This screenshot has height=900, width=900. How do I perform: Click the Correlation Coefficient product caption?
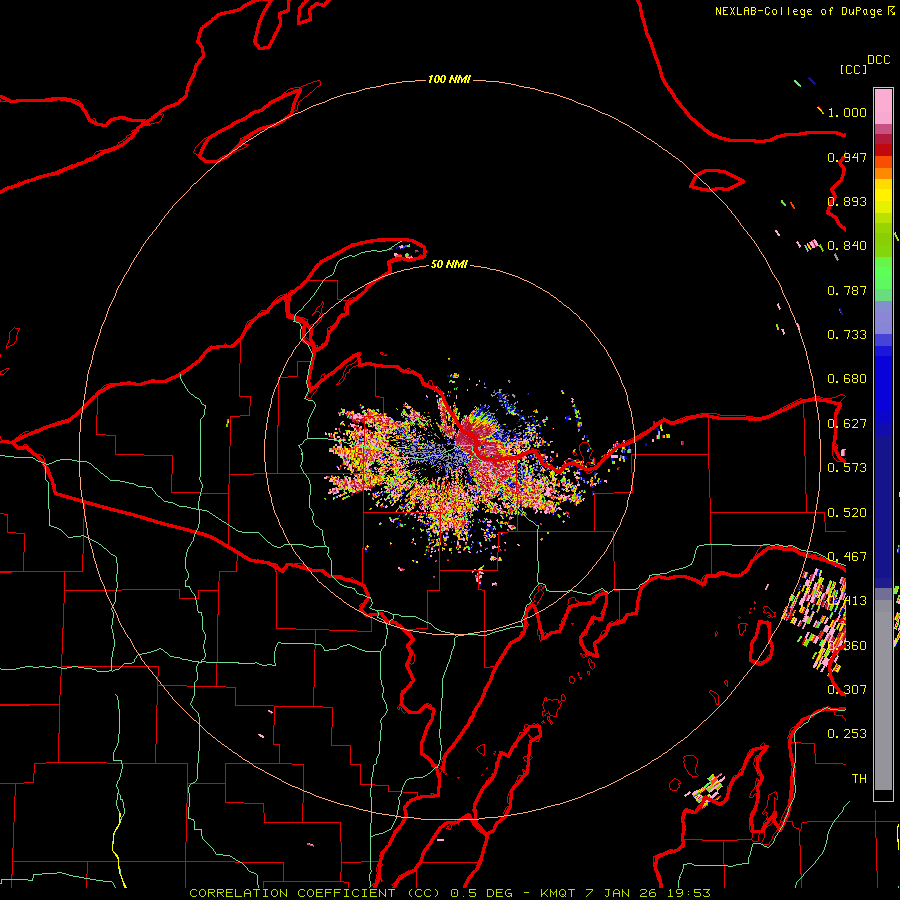pos(450,893)
